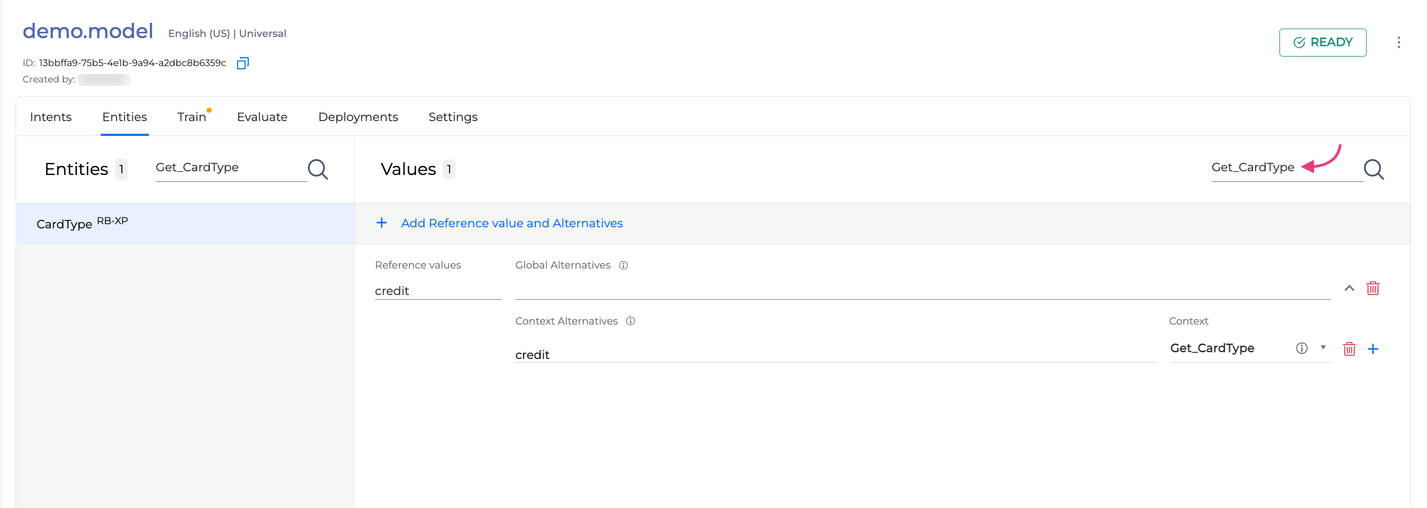The image size is (1427, 508).
Task: Open the Context dropdown arrow
Action: click(1323, 348)
